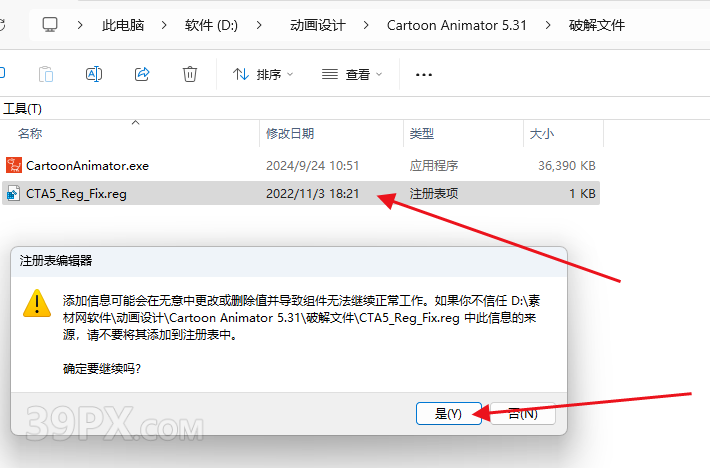Sort files by the 修改日期 column header
The height and width of the screenshot is (468, 710).
[290, 133]
